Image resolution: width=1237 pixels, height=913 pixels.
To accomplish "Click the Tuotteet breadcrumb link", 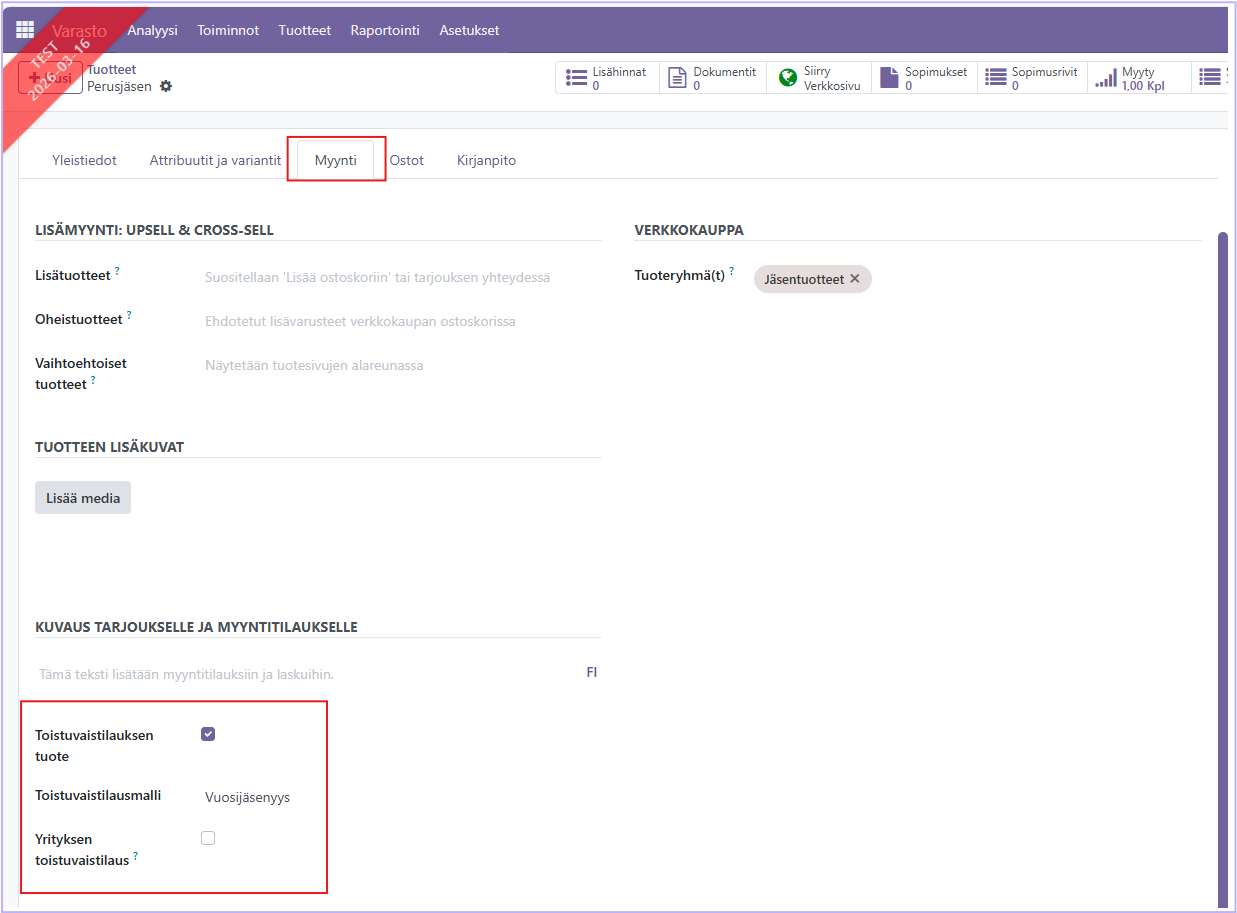I will 111,69.
